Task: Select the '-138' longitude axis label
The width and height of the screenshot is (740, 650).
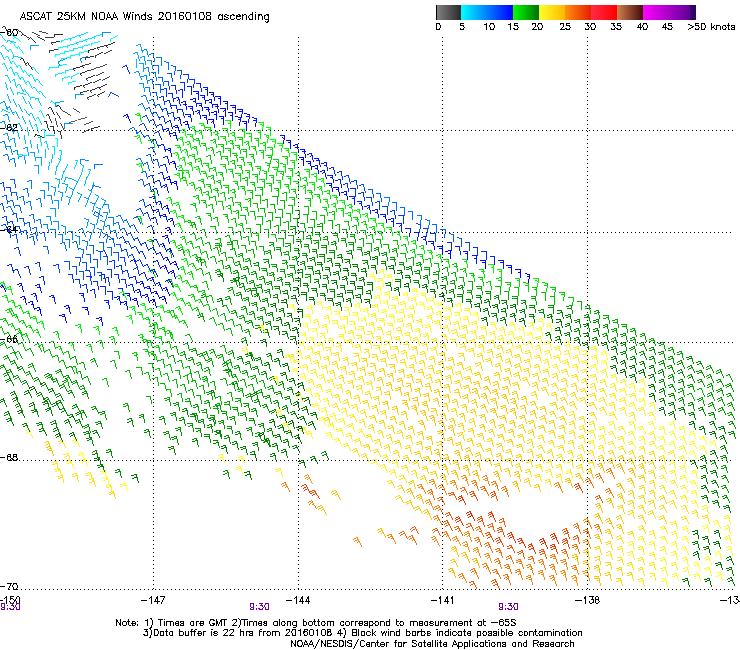Action: coord(587,600)
